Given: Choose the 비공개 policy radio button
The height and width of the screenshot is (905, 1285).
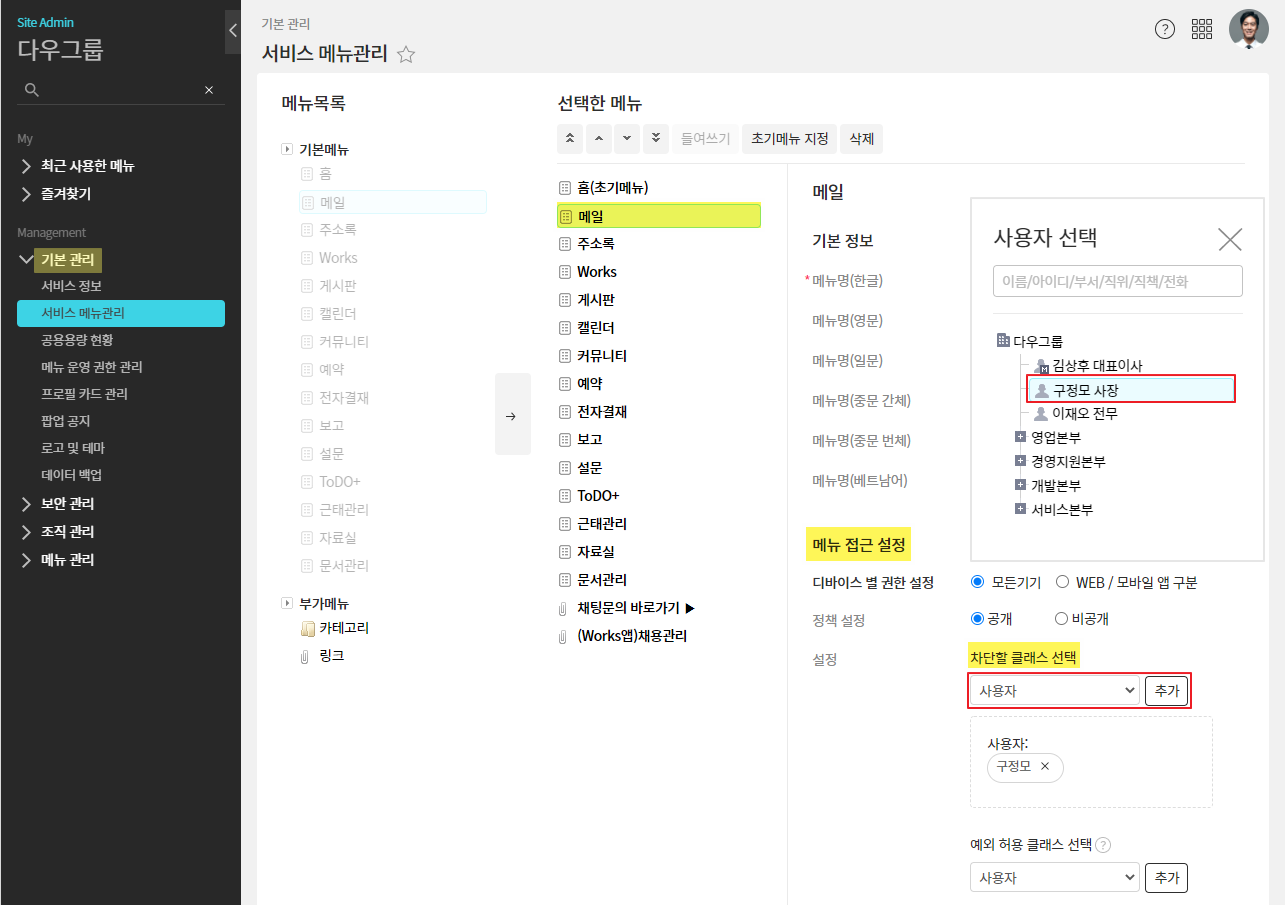Looking at the screenshot, I should tap(1061, 619).
